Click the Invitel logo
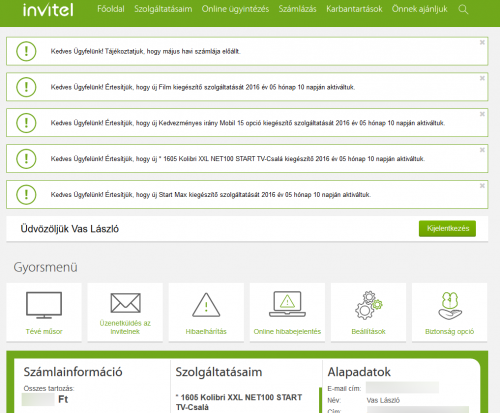 (48, 10)
